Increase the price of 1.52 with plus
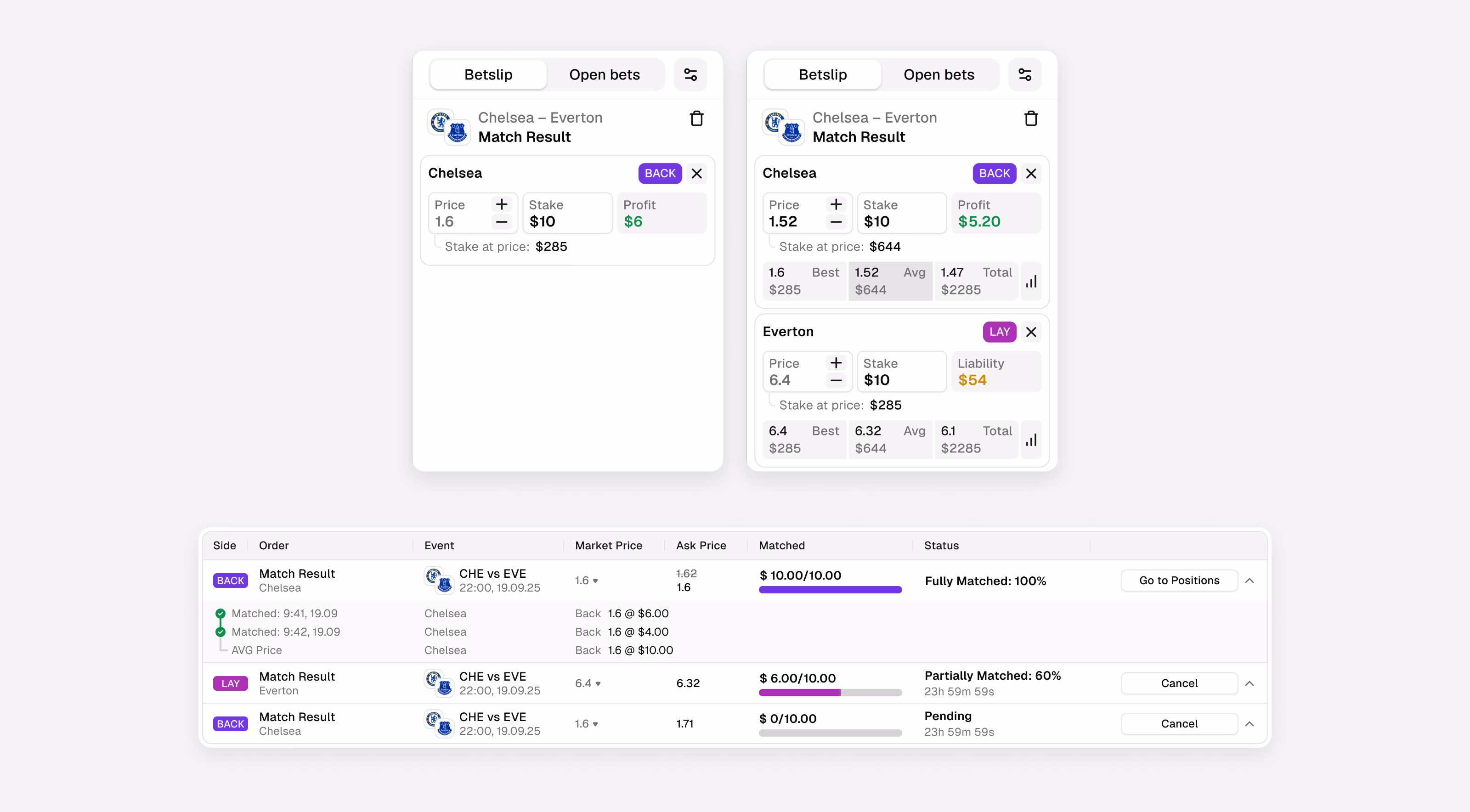This screenshot has width=1470, height=812. point(836,204)
